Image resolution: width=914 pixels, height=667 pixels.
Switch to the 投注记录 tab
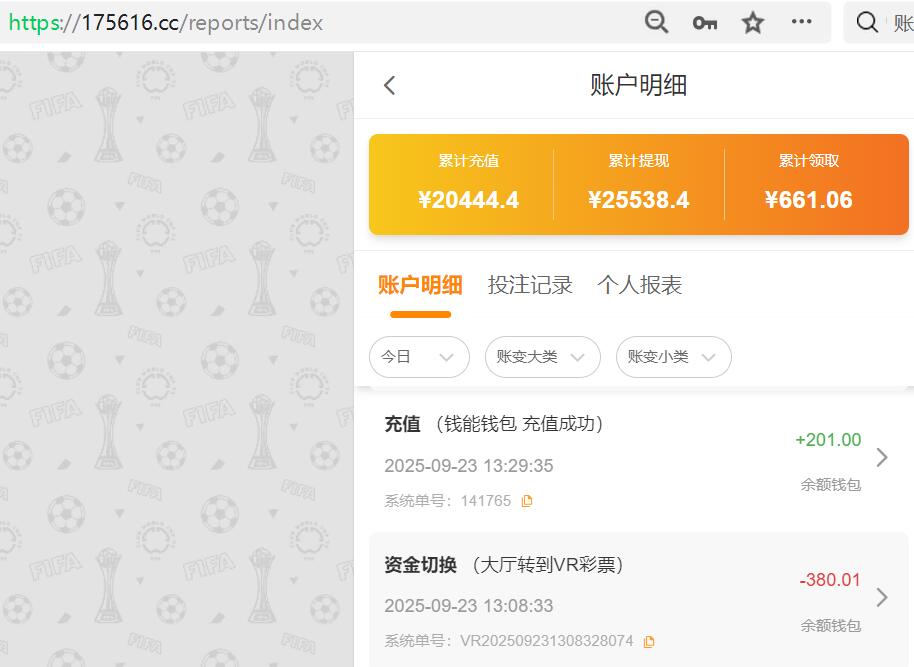coord(530,285)
